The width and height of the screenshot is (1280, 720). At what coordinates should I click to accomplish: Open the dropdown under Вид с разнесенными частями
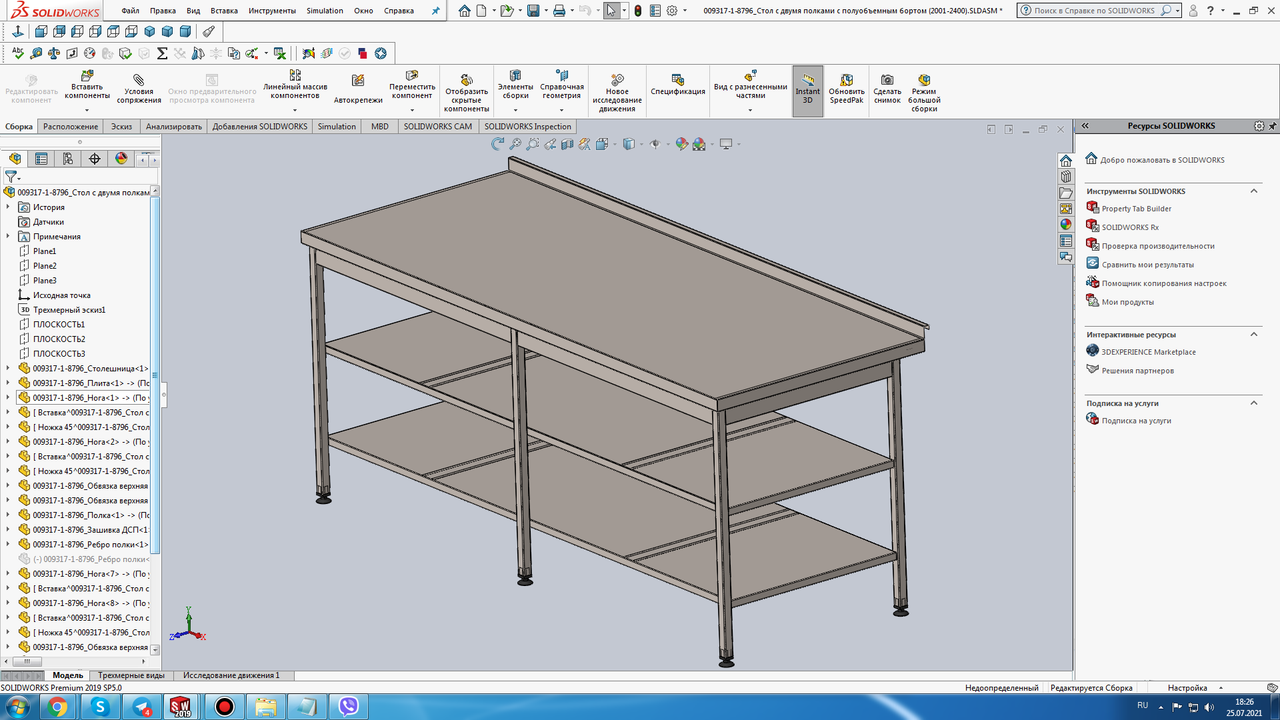(x=750, y=109)
